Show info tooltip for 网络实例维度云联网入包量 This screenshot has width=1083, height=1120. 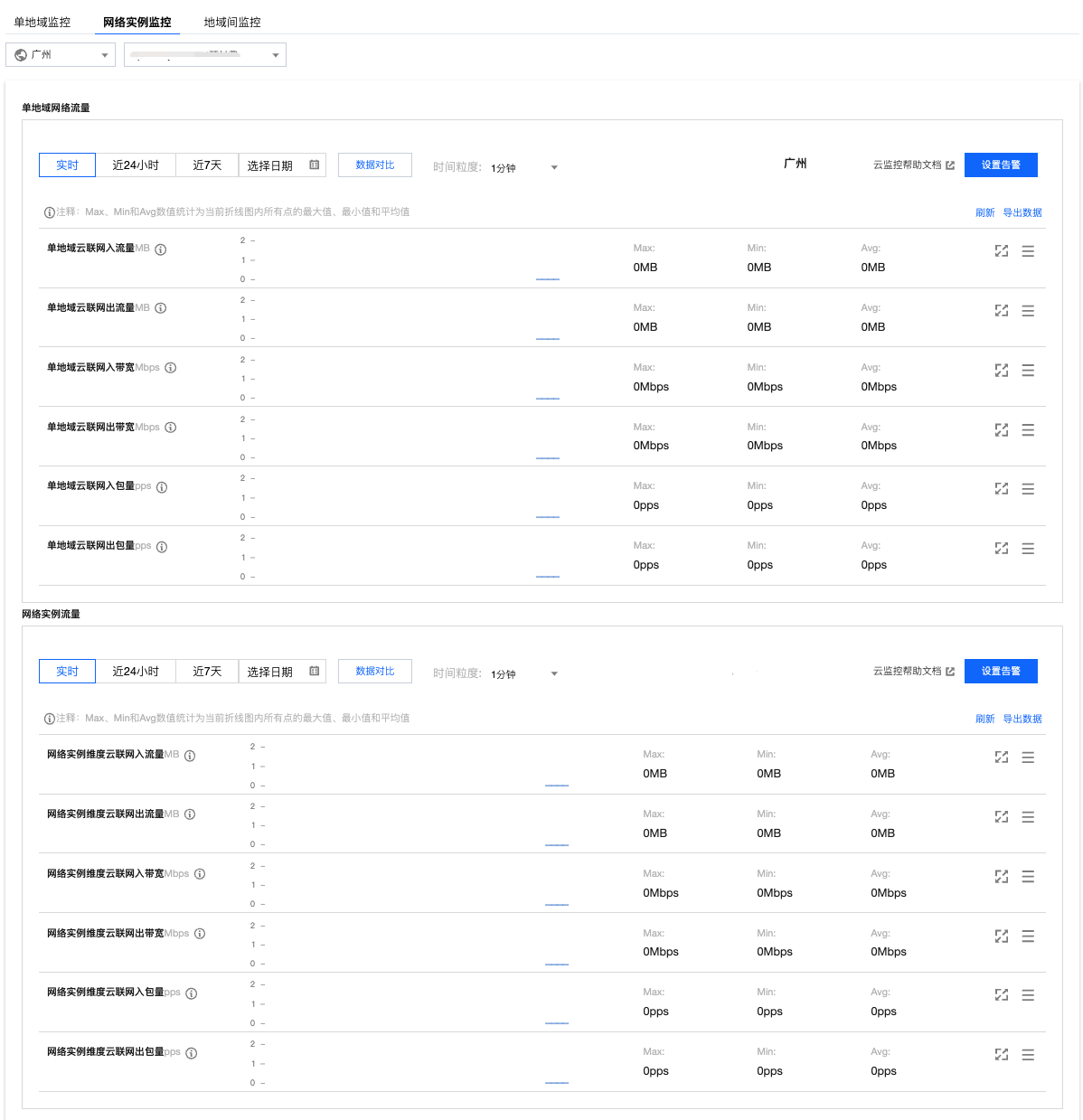[x=192, y=993]
